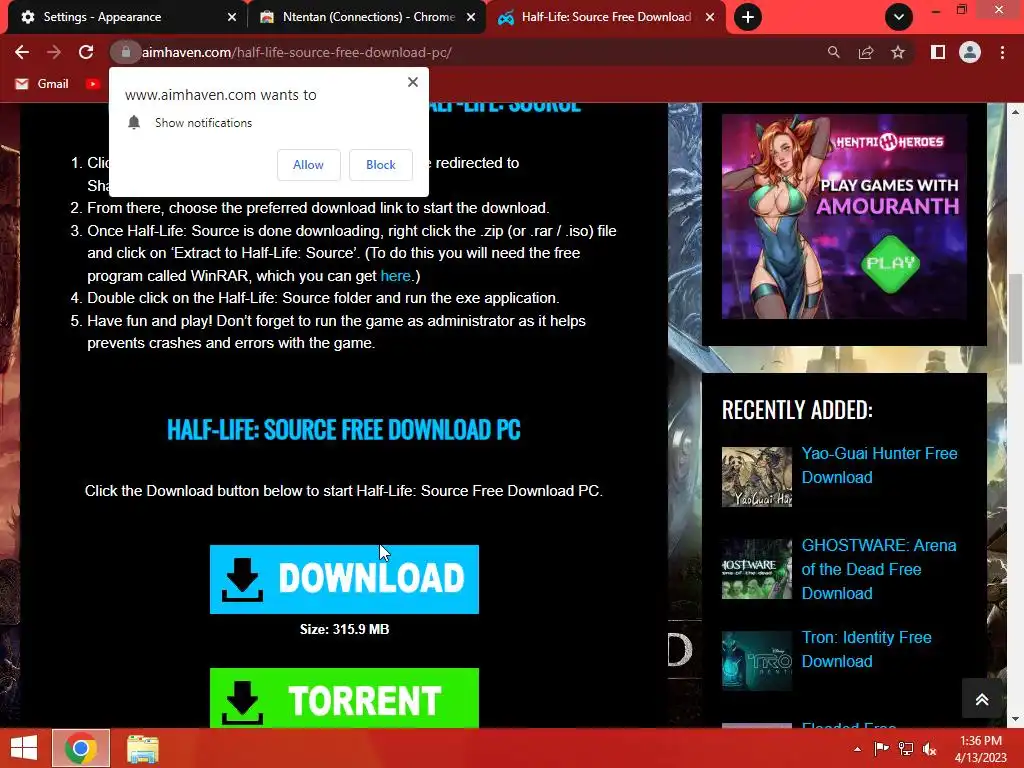This screenshot has width=1024, height=768.
Task: Click the Chrome taskbar icon
Action: pyautogui.click(x=81, y=748)
